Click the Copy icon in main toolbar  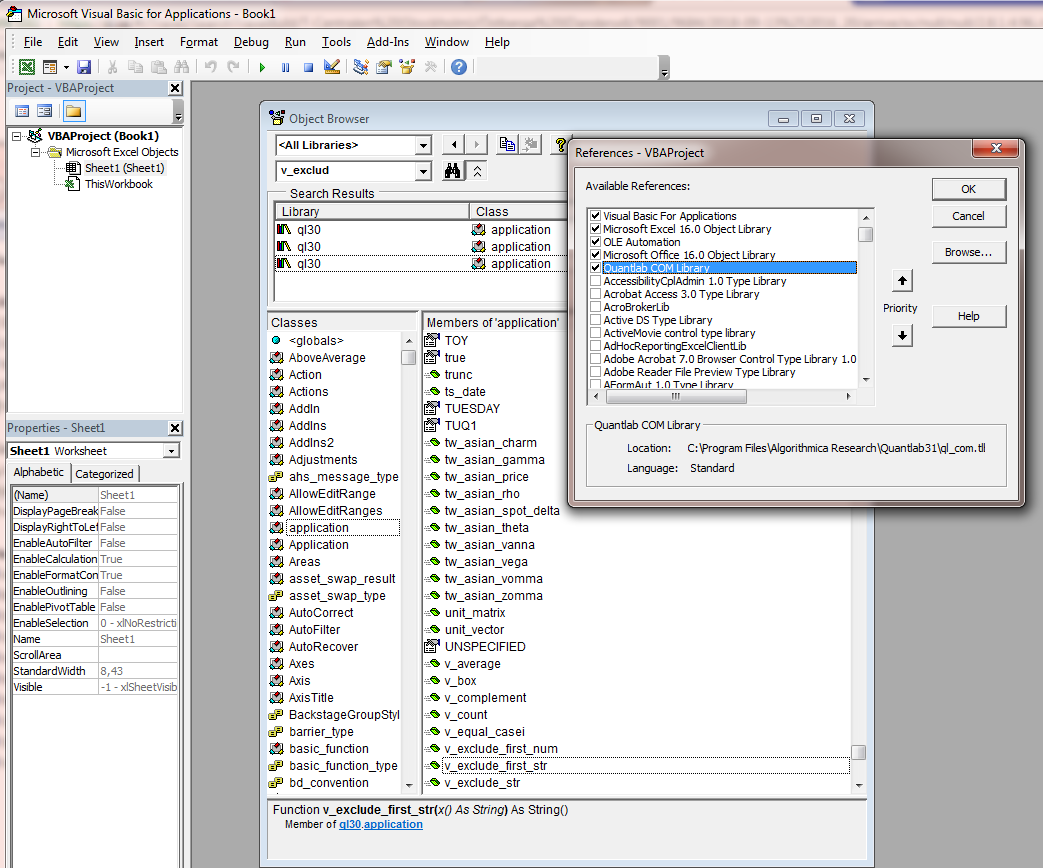click(x=135, y=67)
